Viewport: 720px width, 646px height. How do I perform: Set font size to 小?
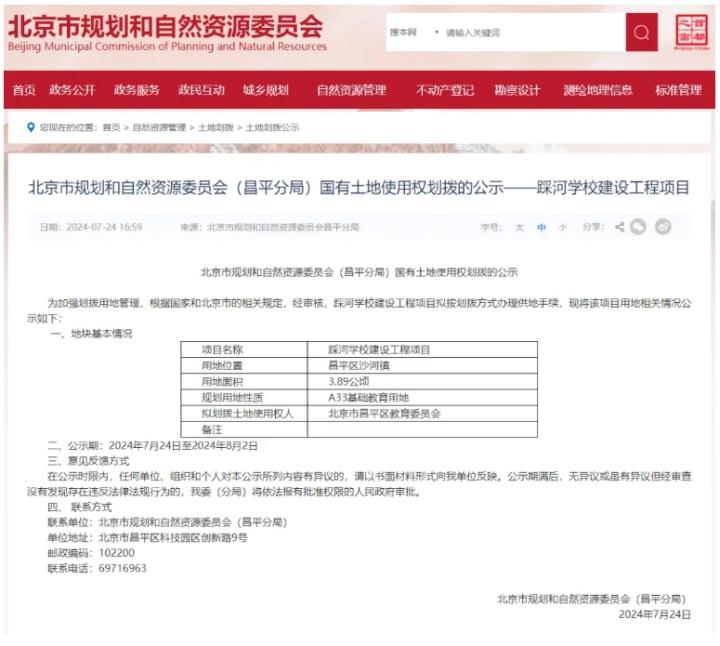562,227
